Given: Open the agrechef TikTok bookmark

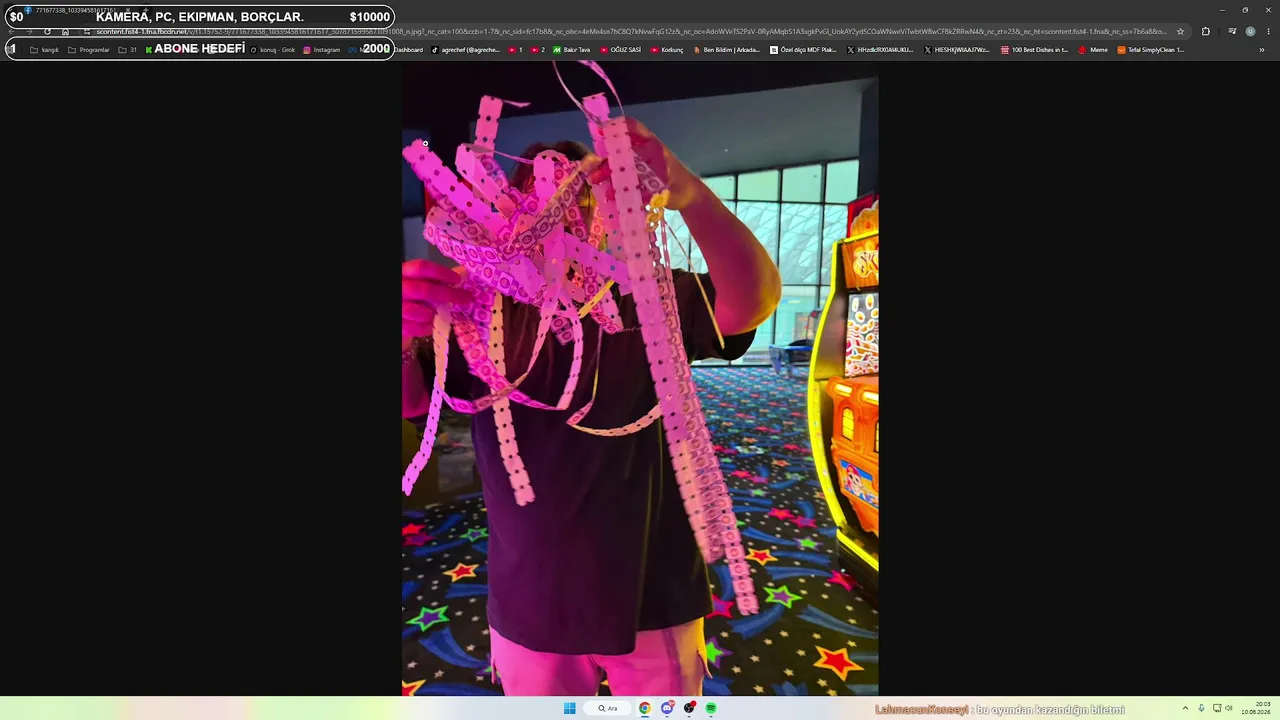Looking at the screenshot, I should [x=465, y=50].
